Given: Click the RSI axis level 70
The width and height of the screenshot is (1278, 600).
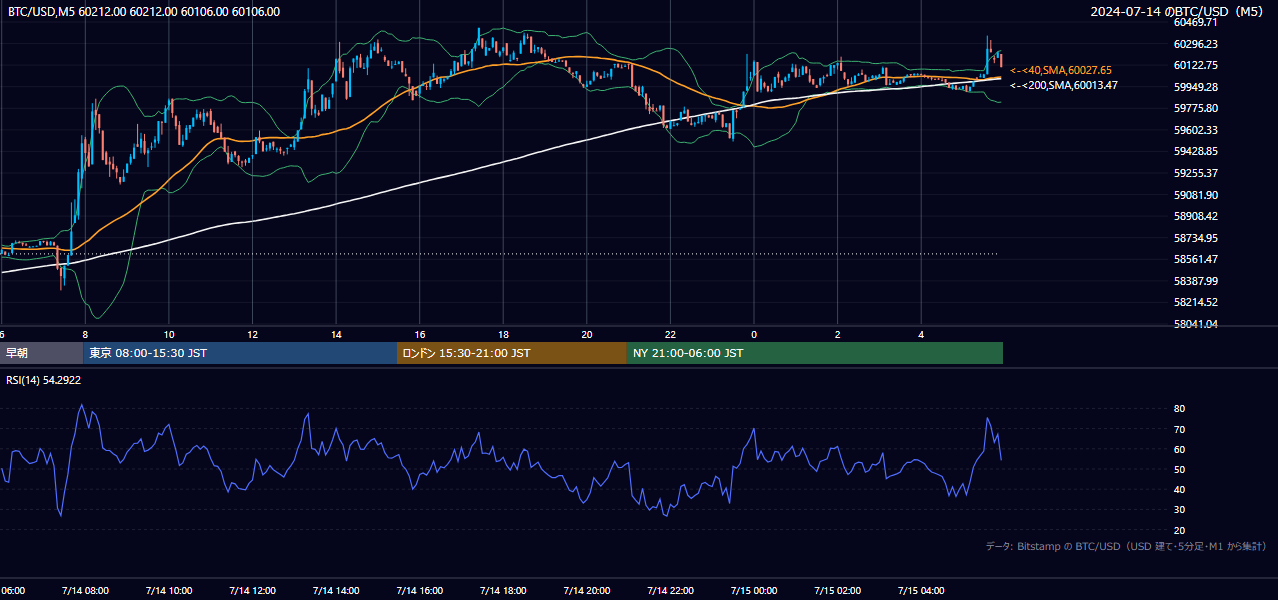Looking at the screenshot, I should 1179,429.
